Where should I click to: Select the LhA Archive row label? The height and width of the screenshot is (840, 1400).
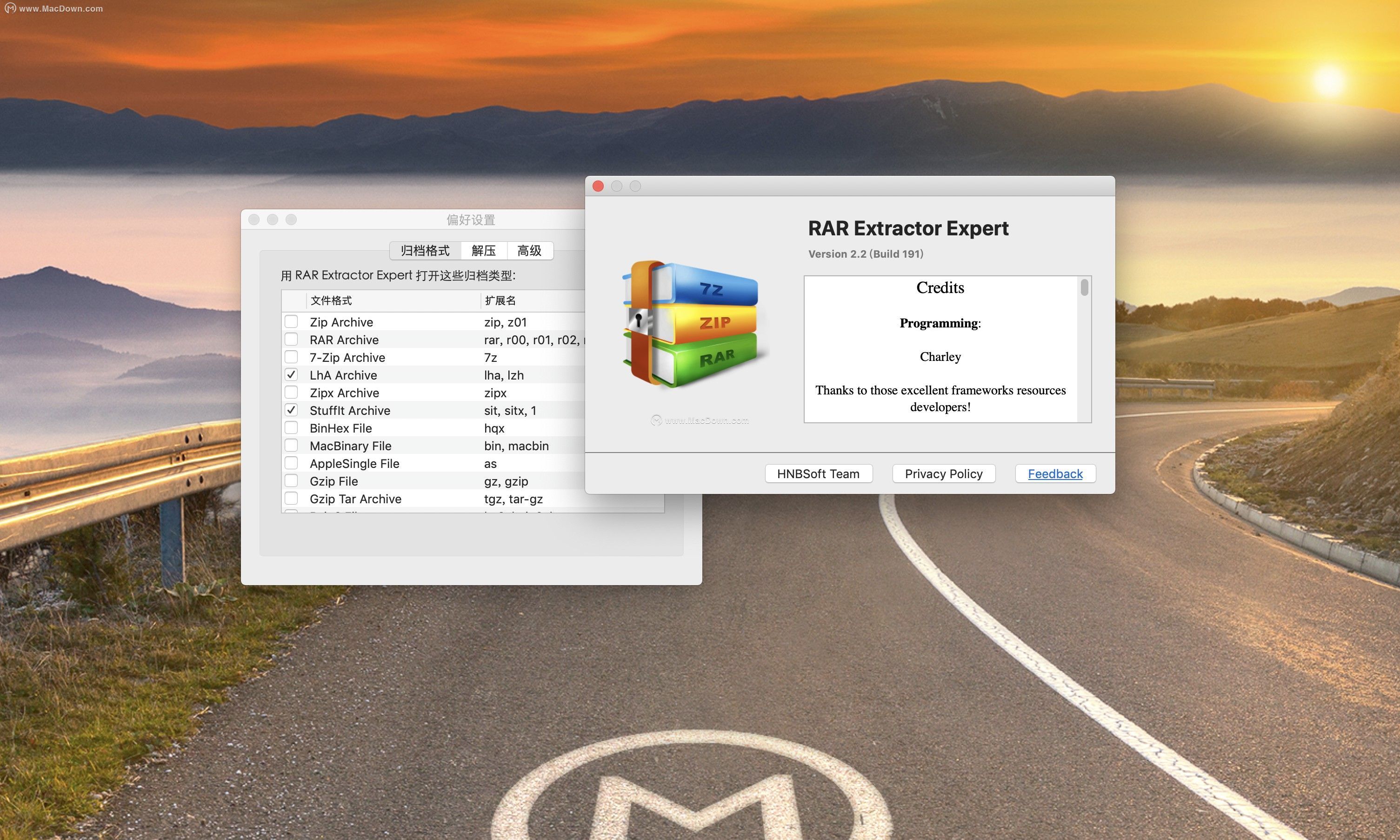click(x=343, y=375)
